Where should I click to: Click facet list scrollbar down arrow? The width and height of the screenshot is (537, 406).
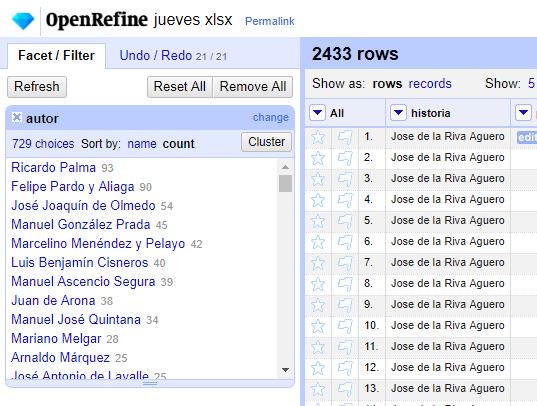click(285, 370)
